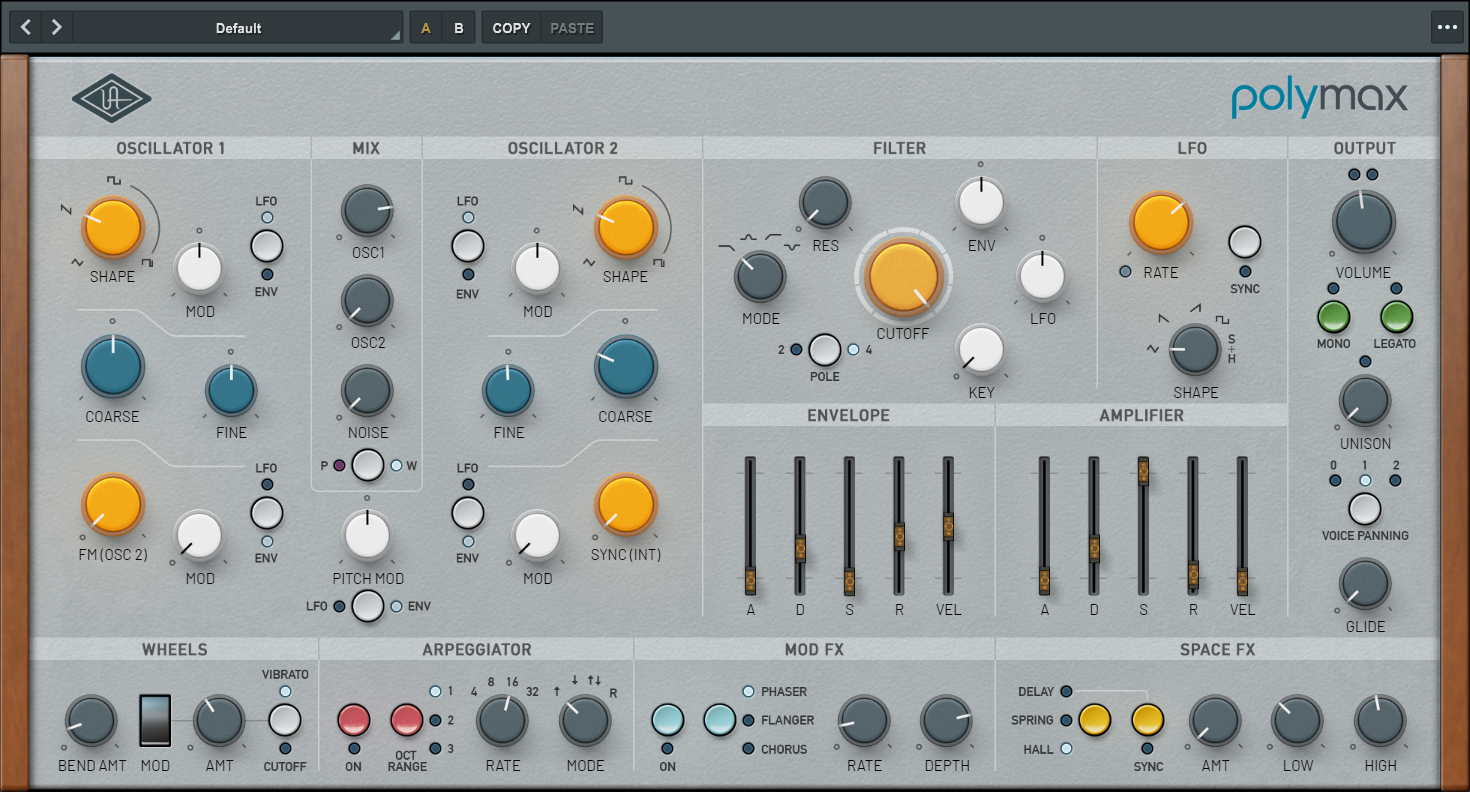The image size is (1470, 792).
Task: Switch to the B preset slot
Action: pos(459,28)
